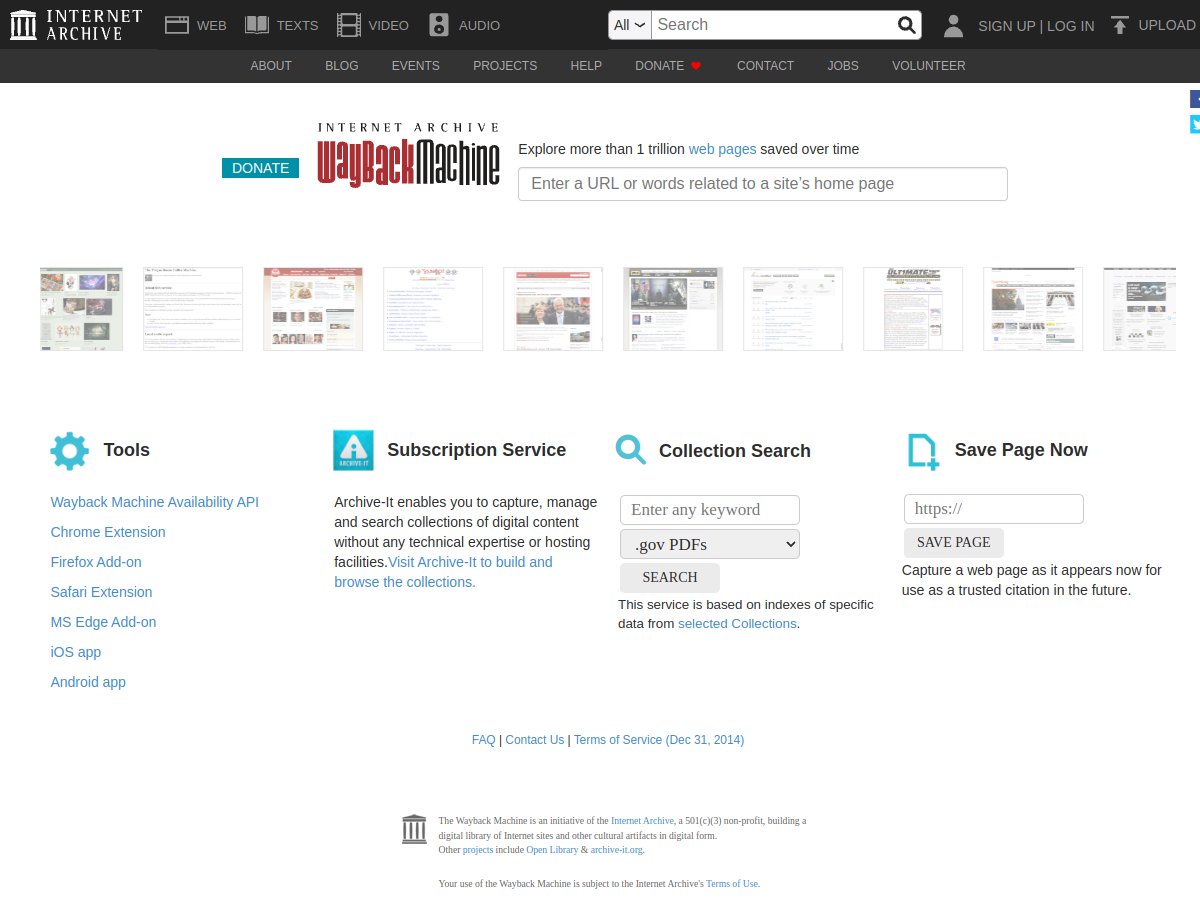
Task: Click the Internet Archive logo icon
Action: [x=23, y=25]
